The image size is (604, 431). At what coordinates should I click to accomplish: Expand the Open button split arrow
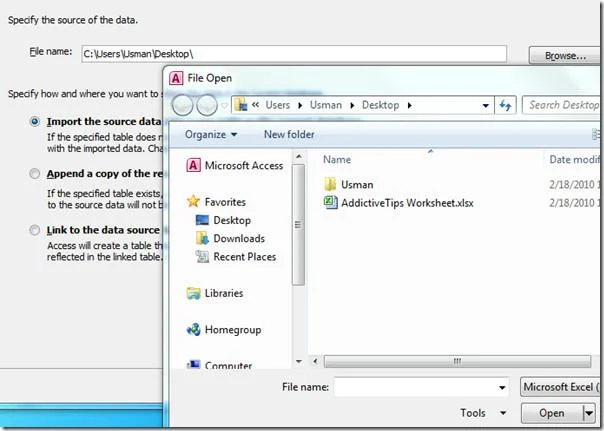(x=589, y=413)
